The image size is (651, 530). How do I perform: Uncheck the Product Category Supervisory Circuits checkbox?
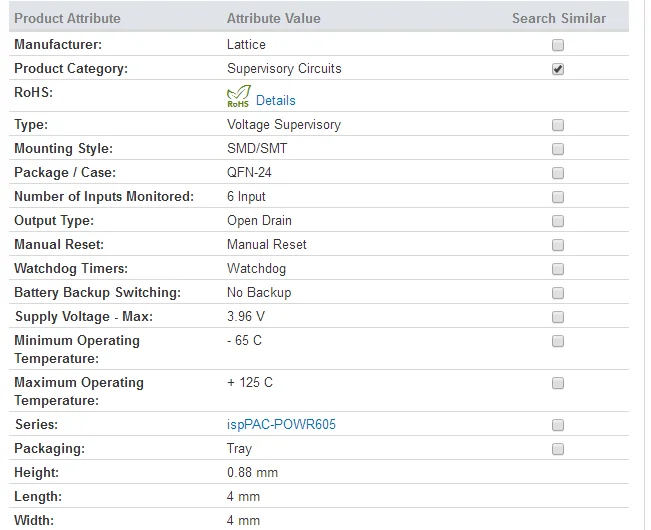[x=558, y=69]
